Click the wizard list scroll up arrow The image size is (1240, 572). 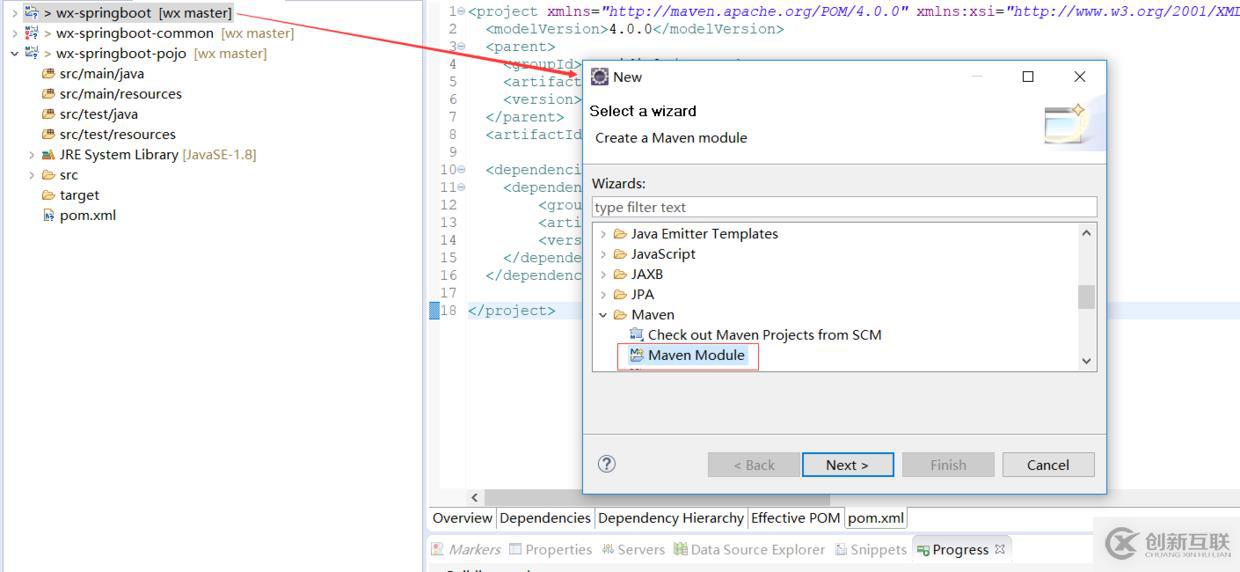[1086, 233]
